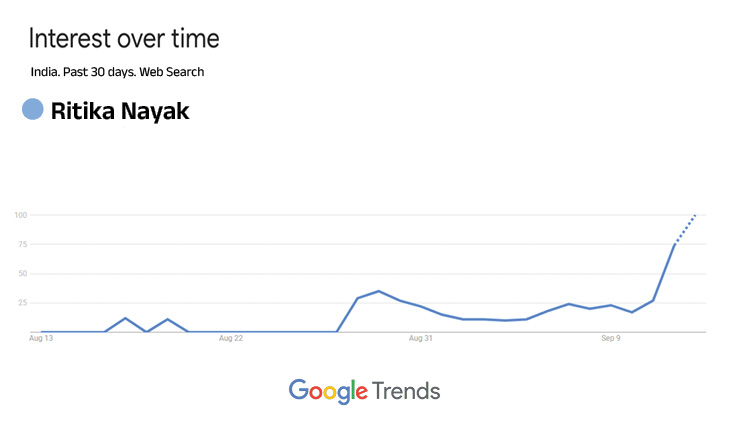Click the late August peak on the line
This screenshot has height=427, width=730.
[379, 291]
